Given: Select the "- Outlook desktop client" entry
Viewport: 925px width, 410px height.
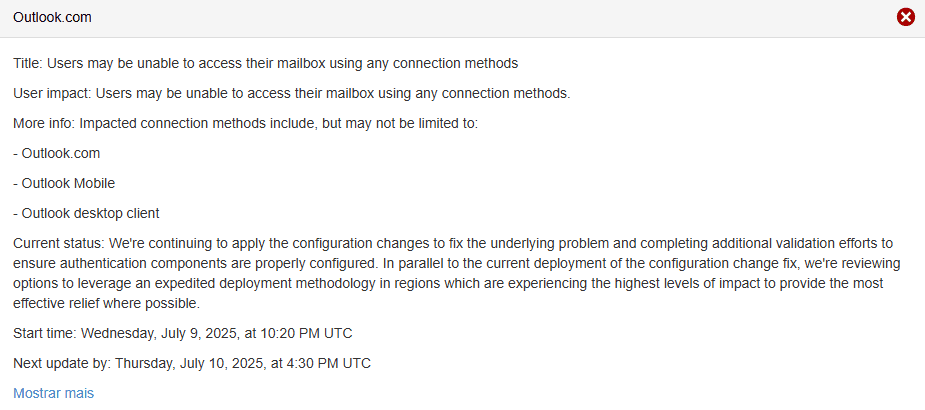Looking at the screenshot, I should pos(86,213).
